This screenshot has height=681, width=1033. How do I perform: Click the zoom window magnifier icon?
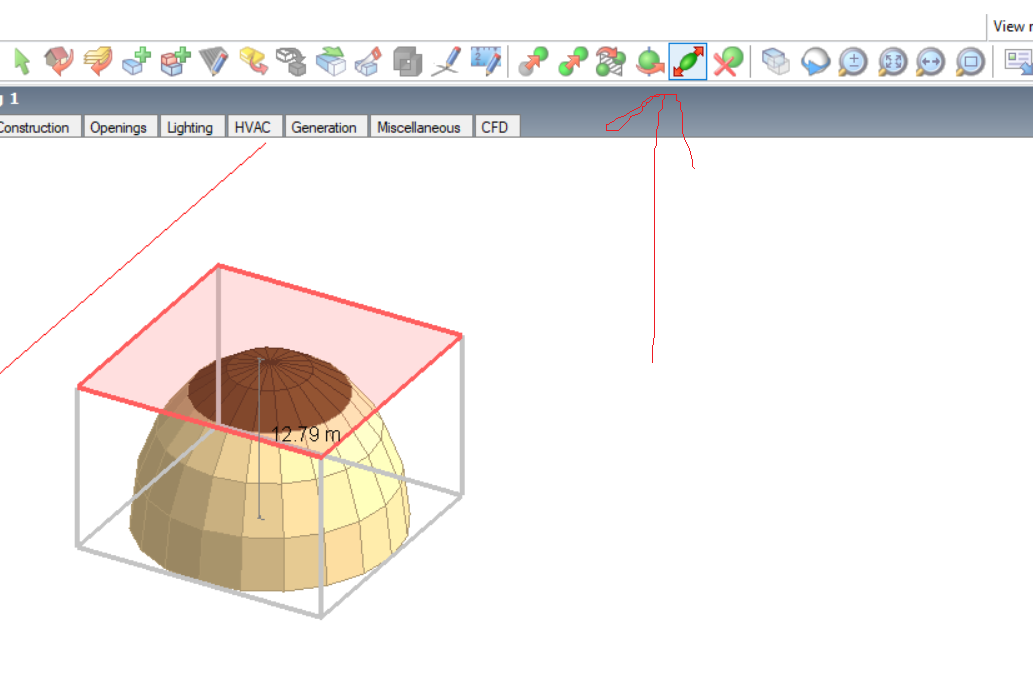pyautogui.click(x=970, y=61)
